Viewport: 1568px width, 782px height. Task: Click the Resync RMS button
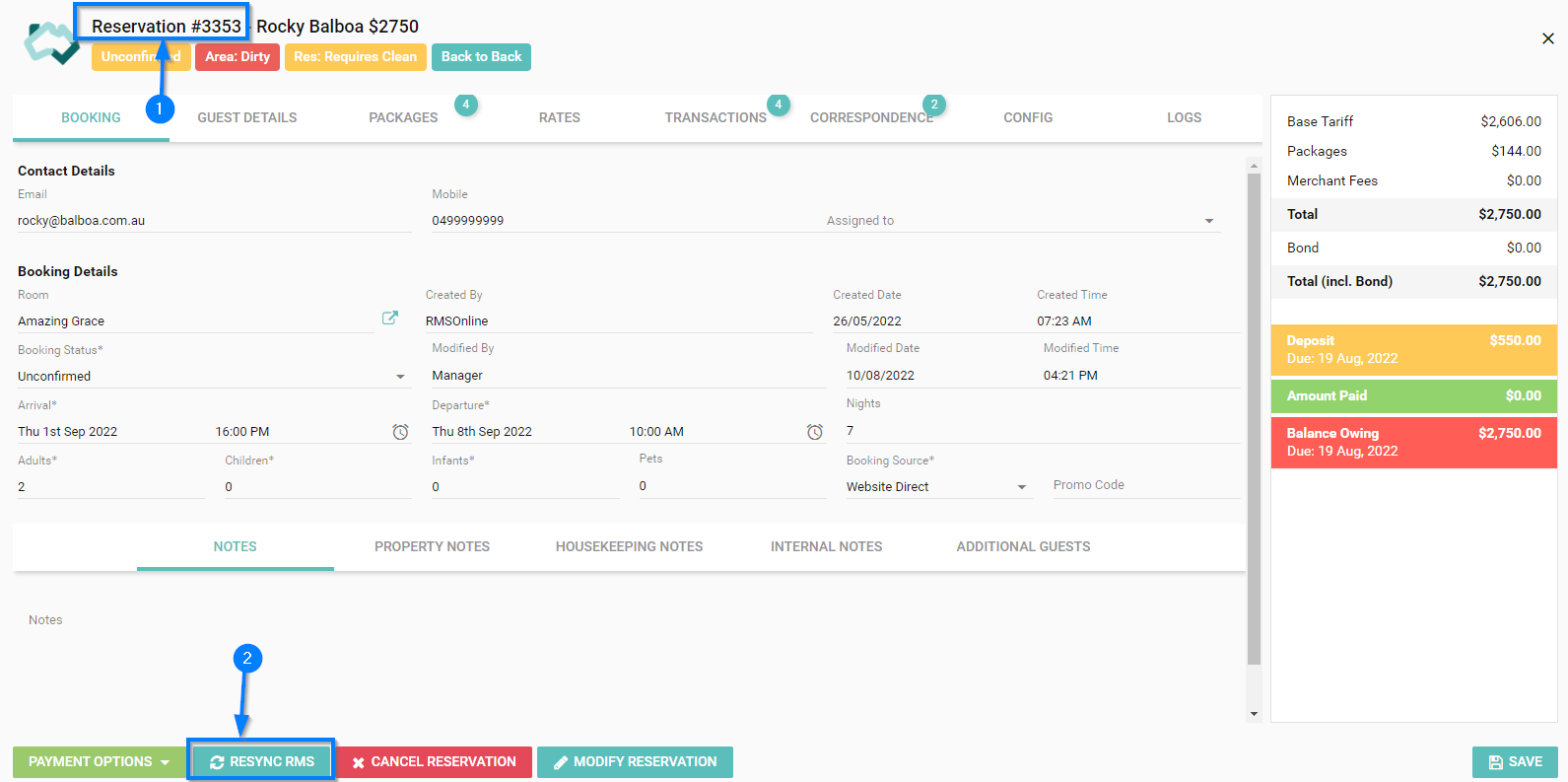[262, 762]
